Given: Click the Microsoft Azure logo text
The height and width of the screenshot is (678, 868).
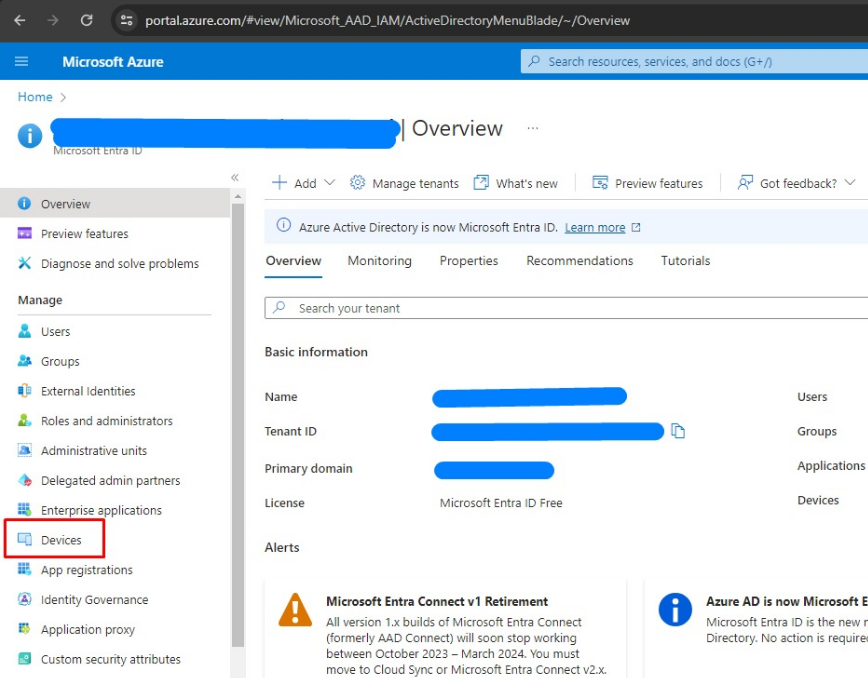Looking at the screenshot, I should point(113,62).
